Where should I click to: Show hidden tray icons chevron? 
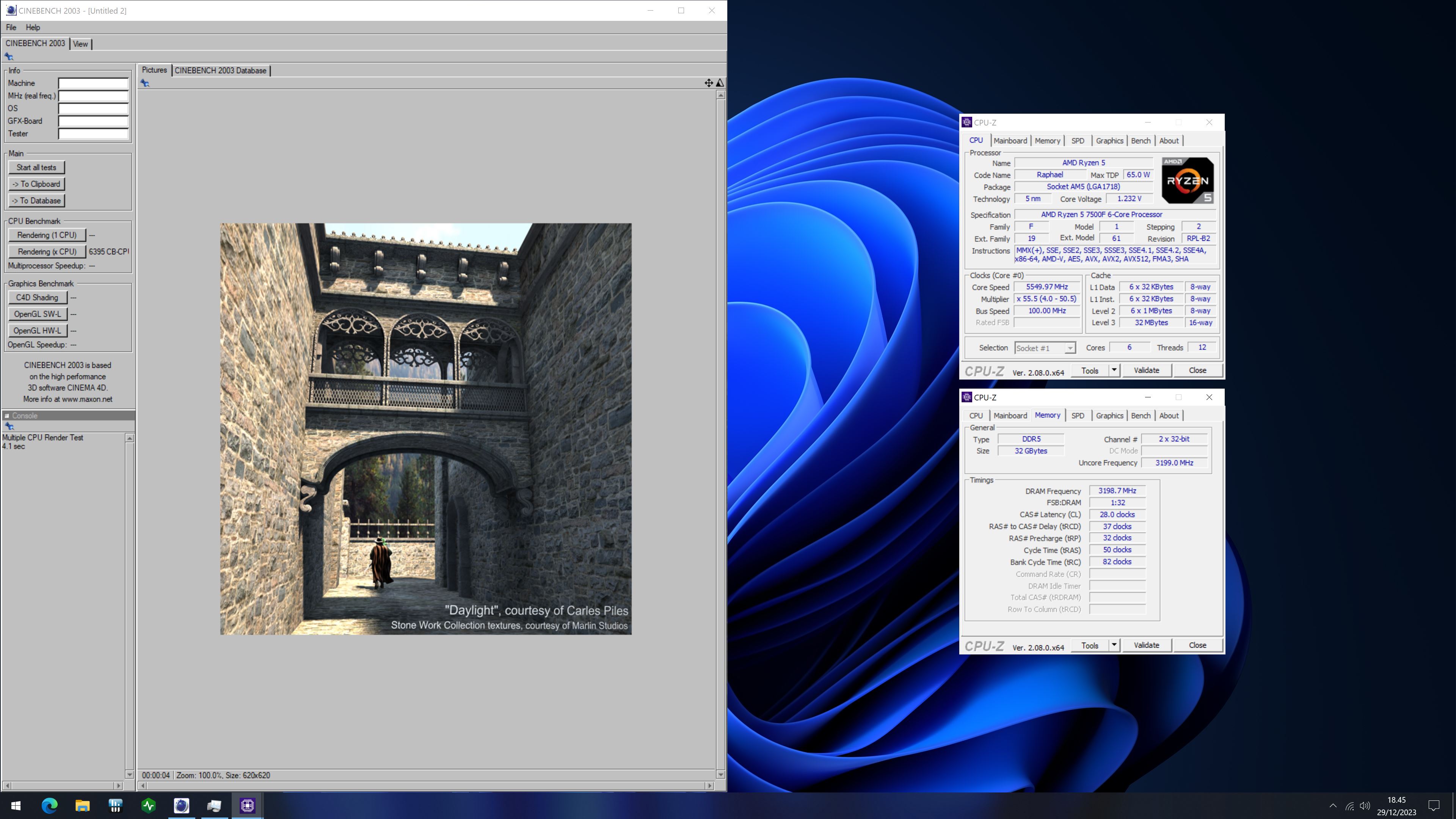point(1333,805)
